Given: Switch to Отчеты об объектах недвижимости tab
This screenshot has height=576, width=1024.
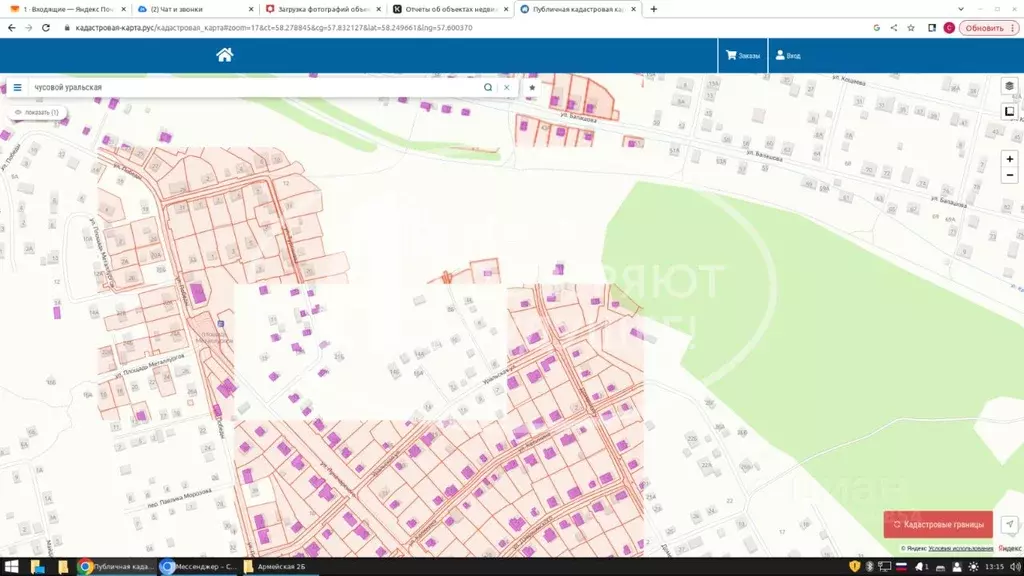Looking at the screenshot, I should tap(451, 9).
